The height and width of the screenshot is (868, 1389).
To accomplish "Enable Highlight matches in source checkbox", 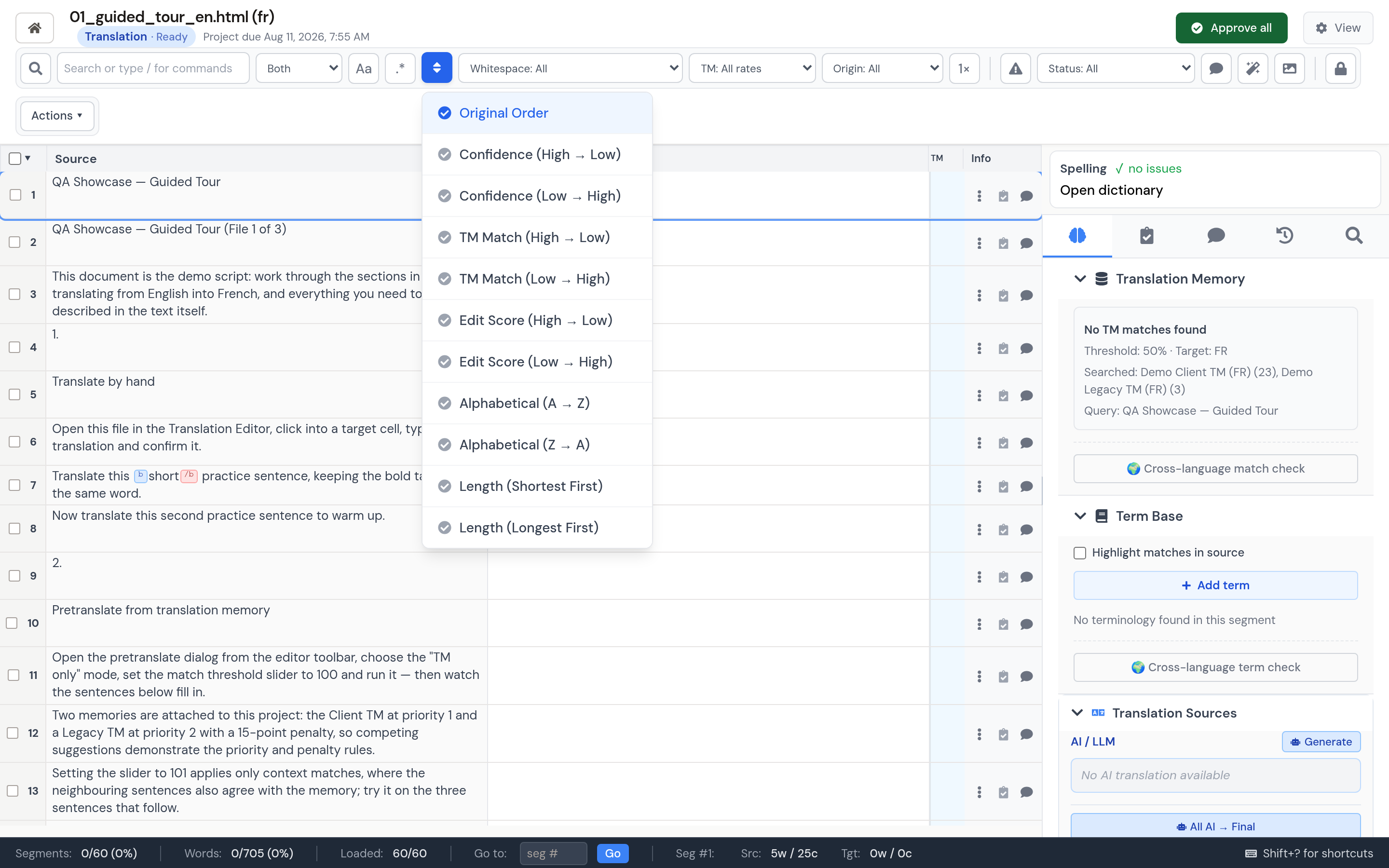I will click(1080, 553).
